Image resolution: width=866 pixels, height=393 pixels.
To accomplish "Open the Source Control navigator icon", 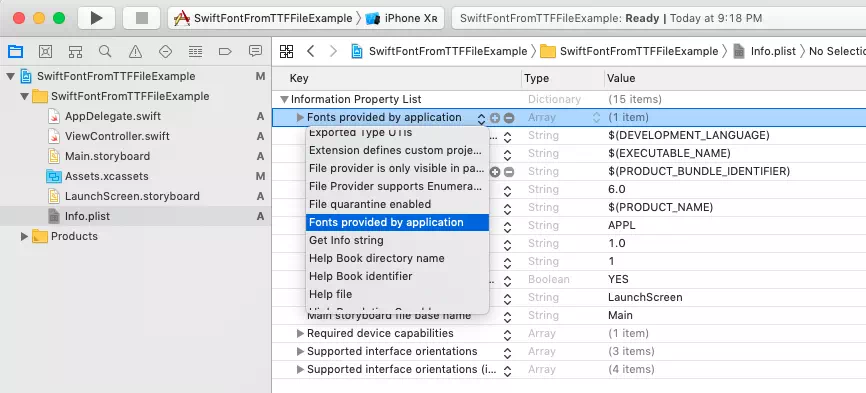I will point(45,51).
